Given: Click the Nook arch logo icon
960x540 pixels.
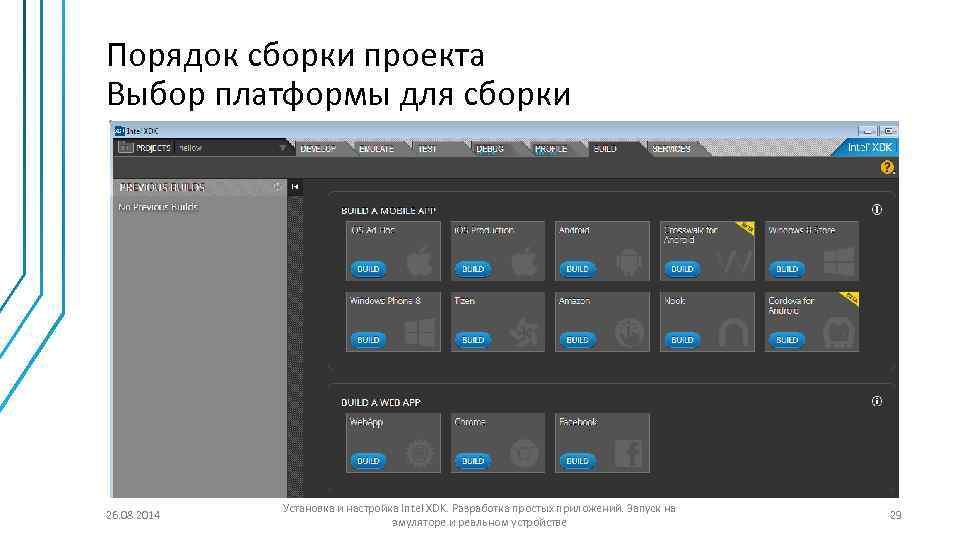Looking at the screenshot, I should tap(733, 334).
